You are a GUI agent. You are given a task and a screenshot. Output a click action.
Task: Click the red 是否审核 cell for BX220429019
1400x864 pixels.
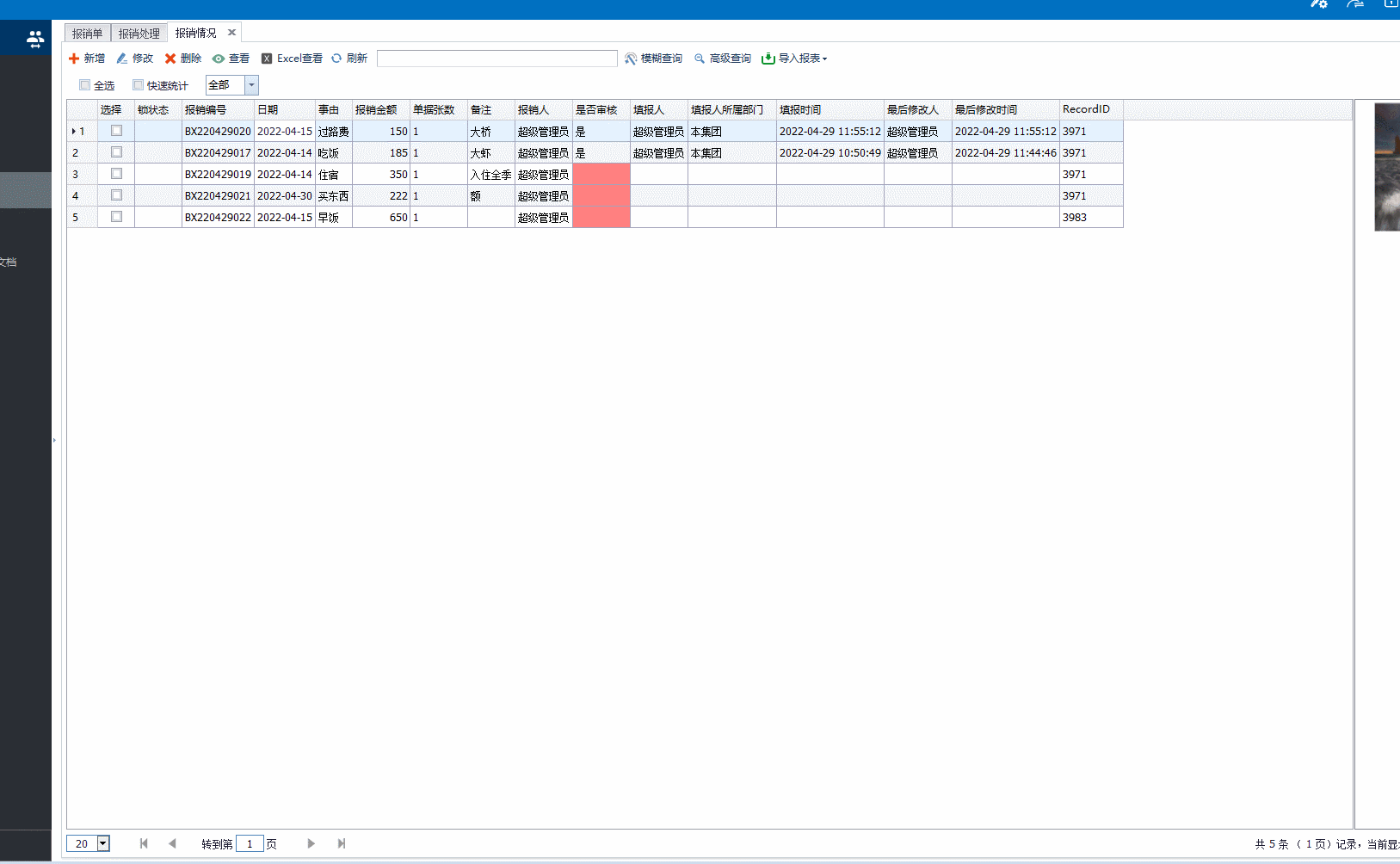point(601,174)
